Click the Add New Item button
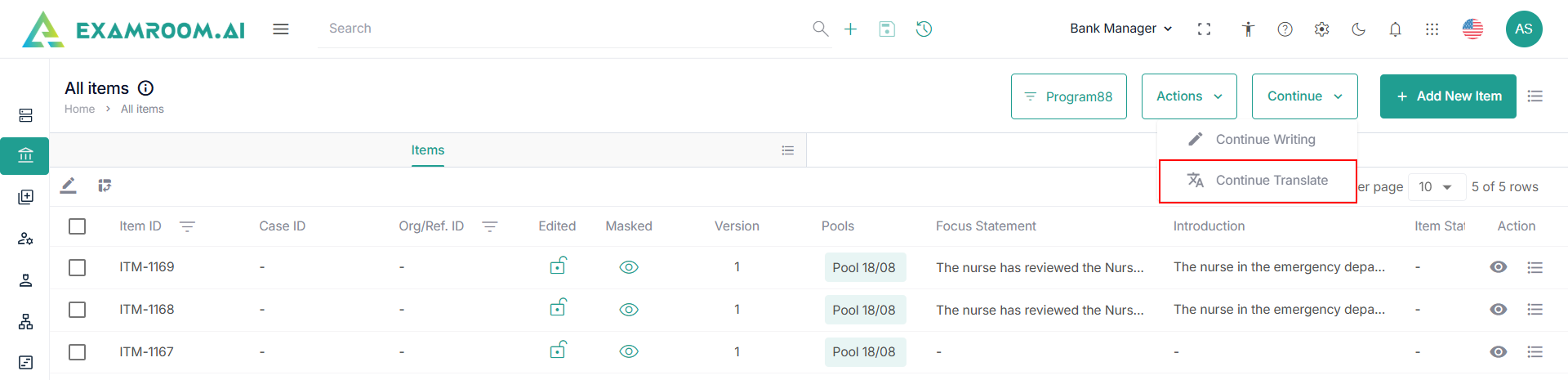The image size is (1568, 380). [1447, 96]
